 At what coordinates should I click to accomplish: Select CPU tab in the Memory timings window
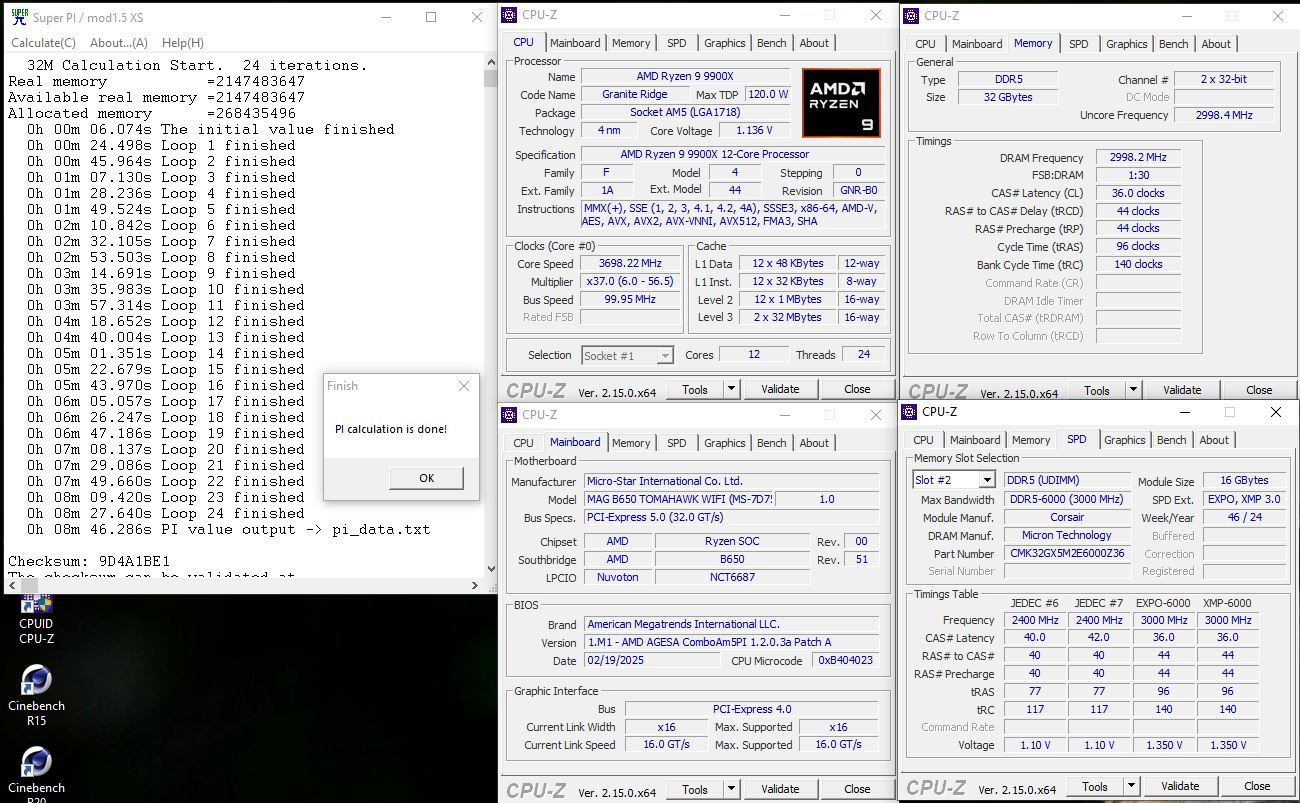pyautogui.click(x=926, y=44)
